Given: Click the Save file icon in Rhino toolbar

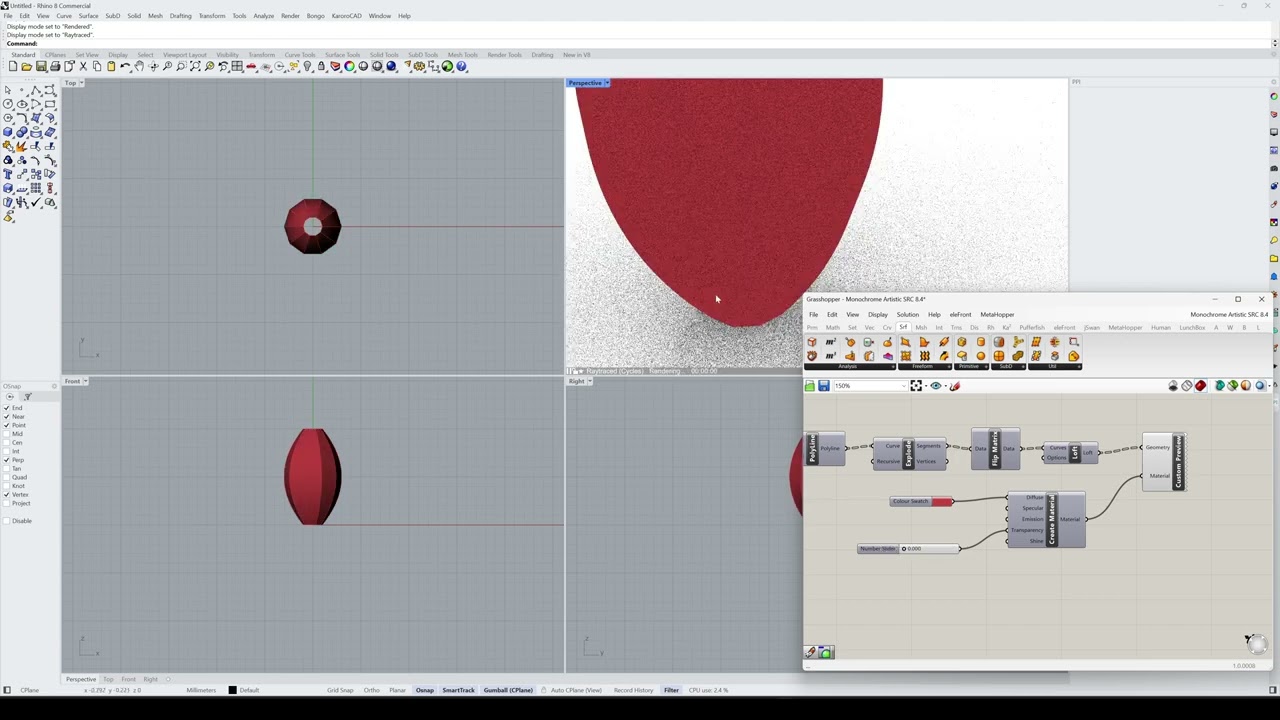Looking at the screenshot, I should [x=41, y=67].
